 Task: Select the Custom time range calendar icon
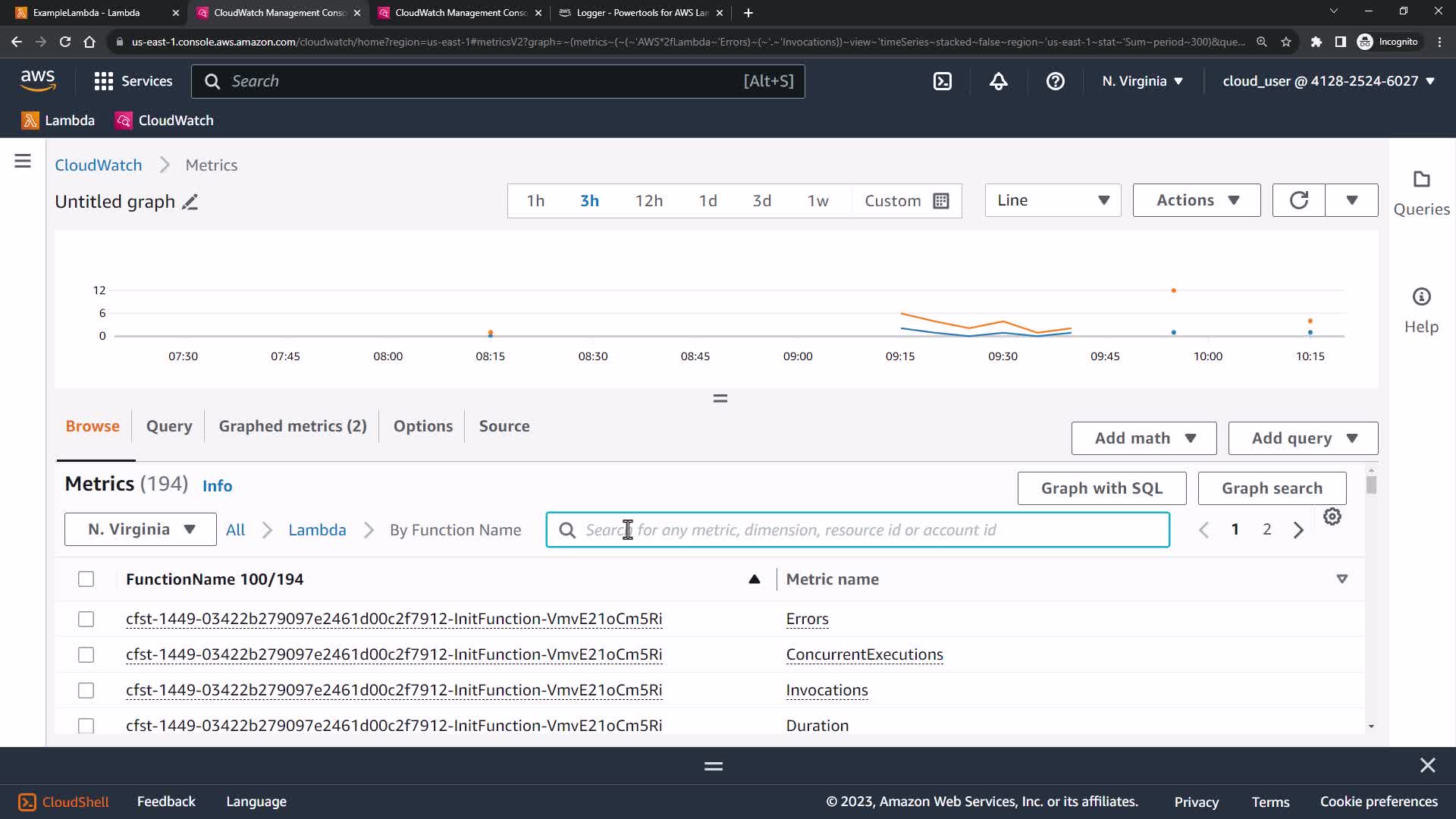941,201
